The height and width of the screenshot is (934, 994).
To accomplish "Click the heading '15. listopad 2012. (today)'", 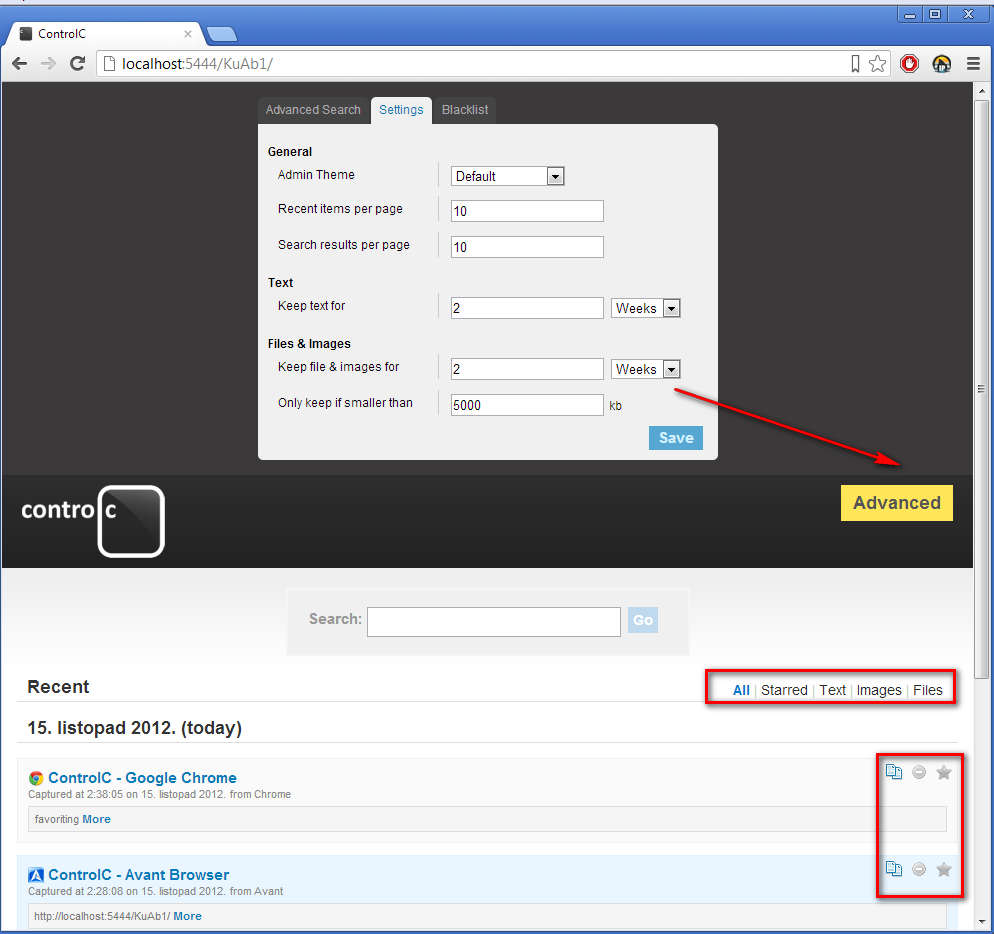I will (134, 728).
